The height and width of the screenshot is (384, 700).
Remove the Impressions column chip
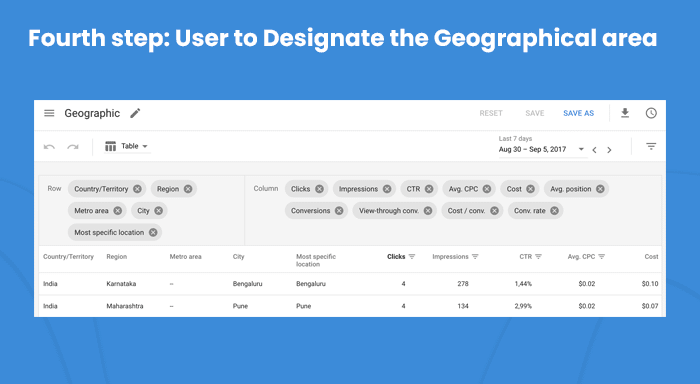point(387,189)
